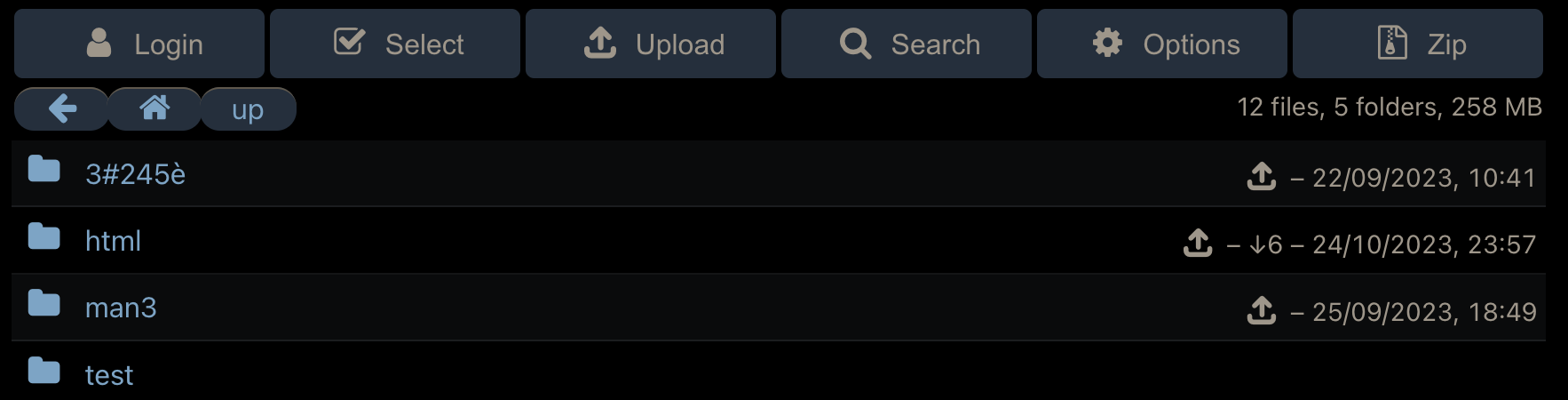Viewport: 1568px width, 400px height.
Task: Open the Upload menu
Action: pos(651,44)
